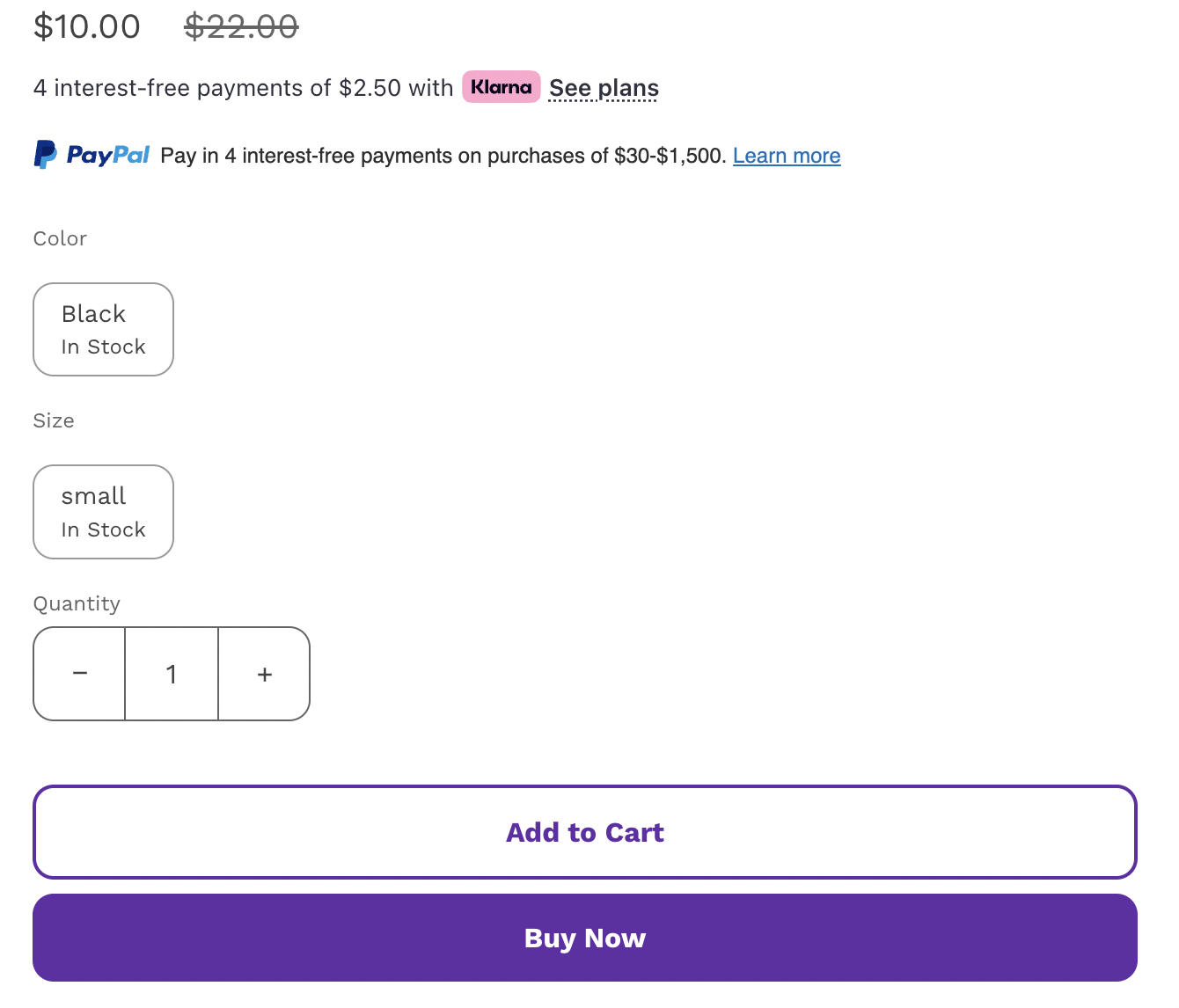The width and height of the screenshot is (1179, 1008).
Task: Click the Buy Now button
Action: click(585, 938)
